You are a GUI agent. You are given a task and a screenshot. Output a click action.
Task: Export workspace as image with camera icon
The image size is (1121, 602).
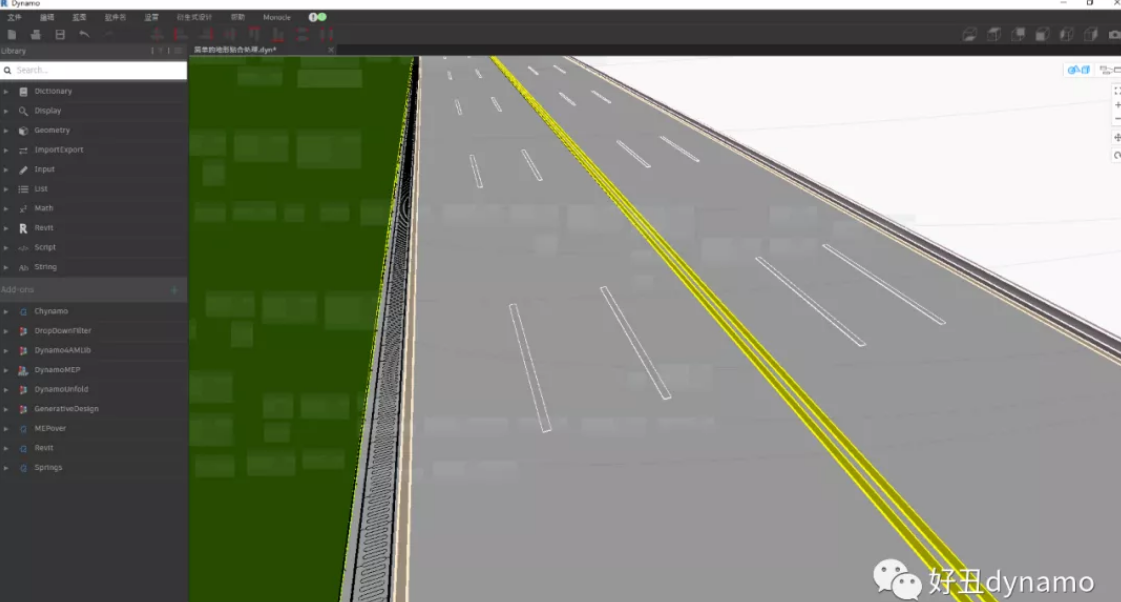click(x=1115, y=34)
